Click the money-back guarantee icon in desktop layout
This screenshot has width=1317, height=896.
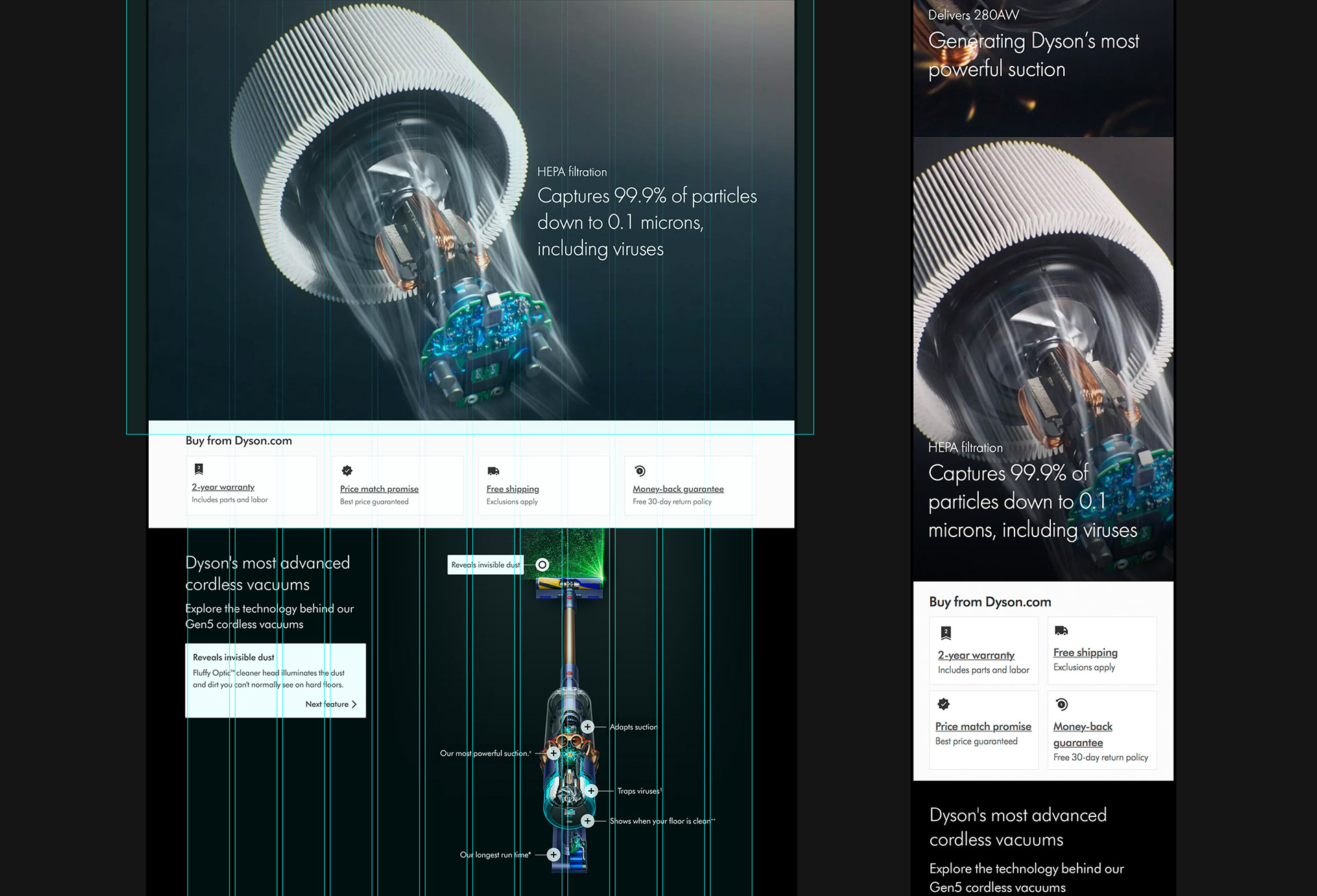click(x=640, y=471)
